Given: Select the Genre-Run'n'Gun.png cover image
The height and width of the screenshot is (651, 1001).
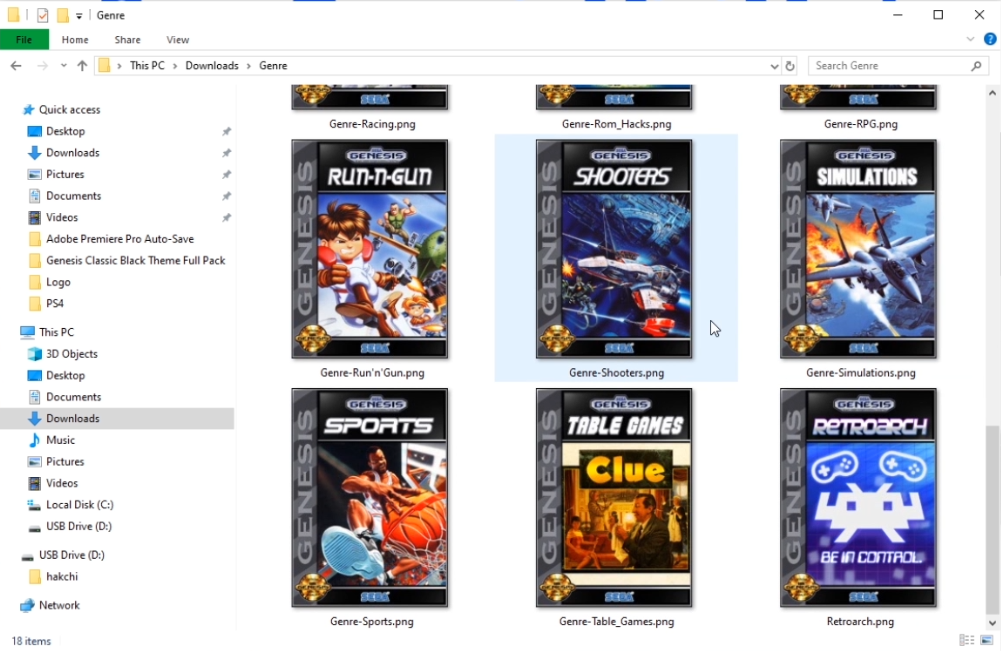Looking at the screenshot, I should [370, 249].
